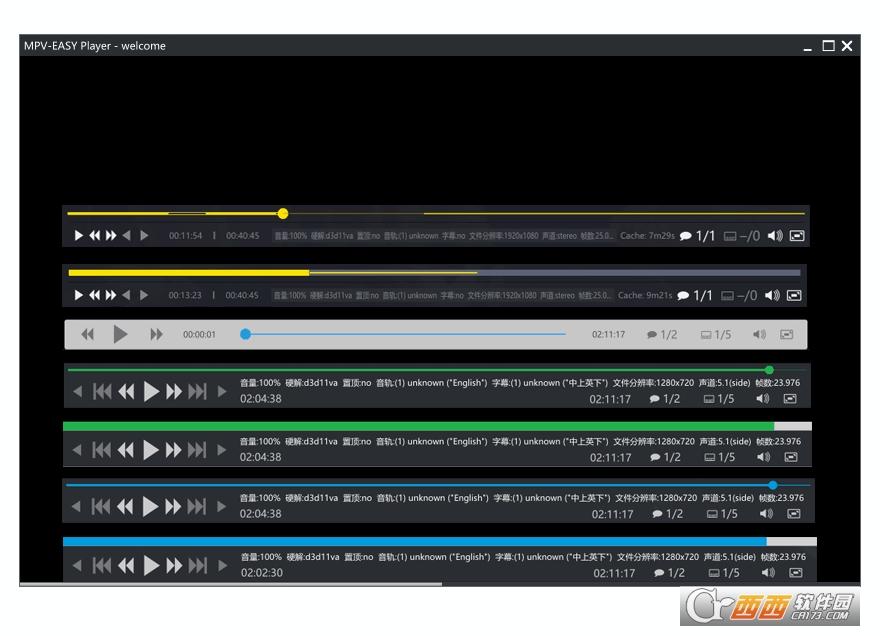Toggle fullscreen in the light gray bar
Viewport: 880px width, 636px height.
787,335
